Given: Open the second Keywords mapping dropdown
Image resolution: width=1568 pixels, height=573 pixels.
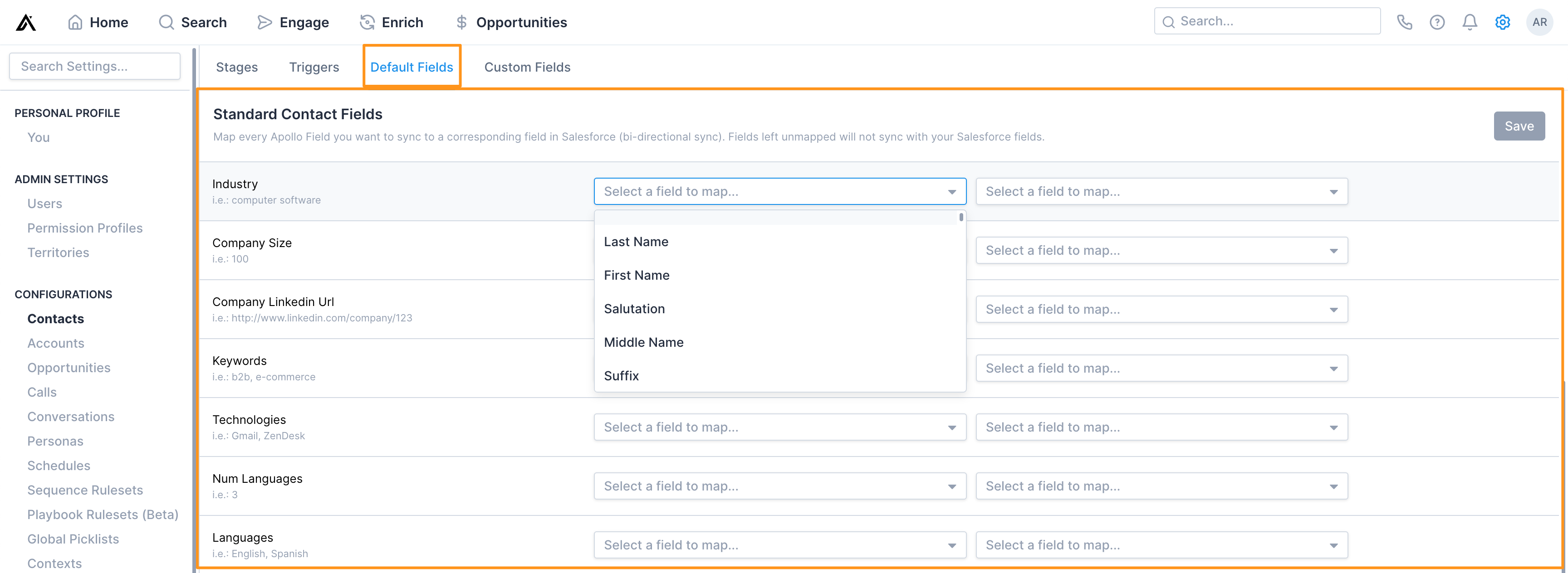Looking at the screenshot, I should coord(1162,369).
